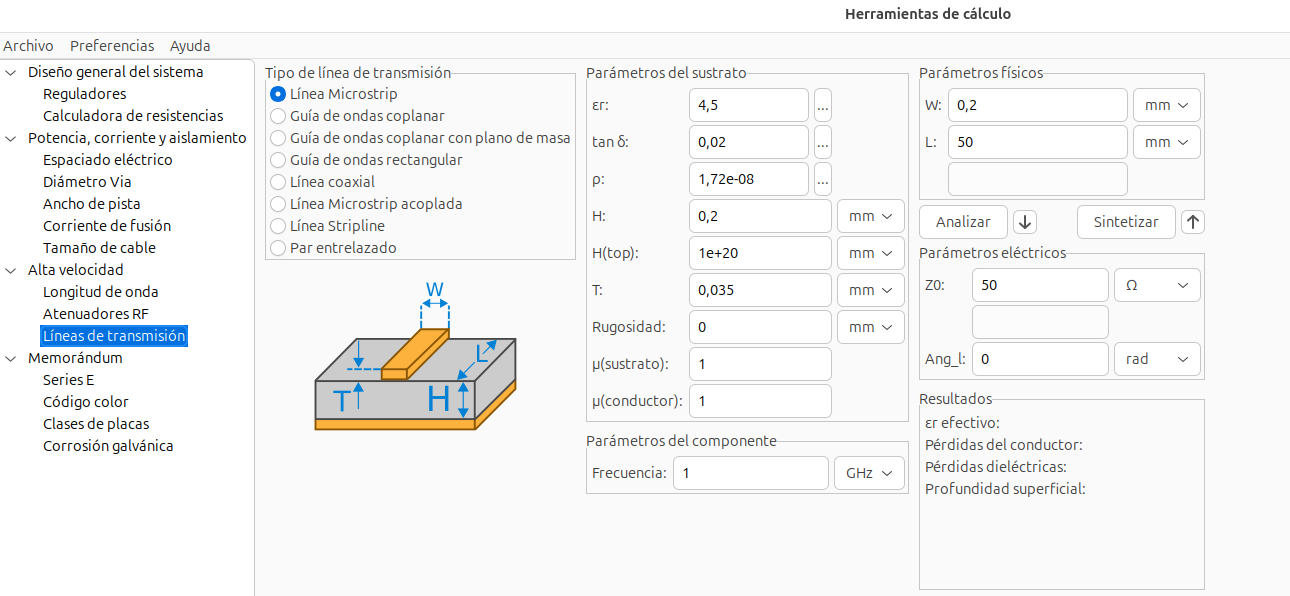Collapse the Alta velocidad tree section
Viewport: 1290px width, 596px height.
click(11, 270)
